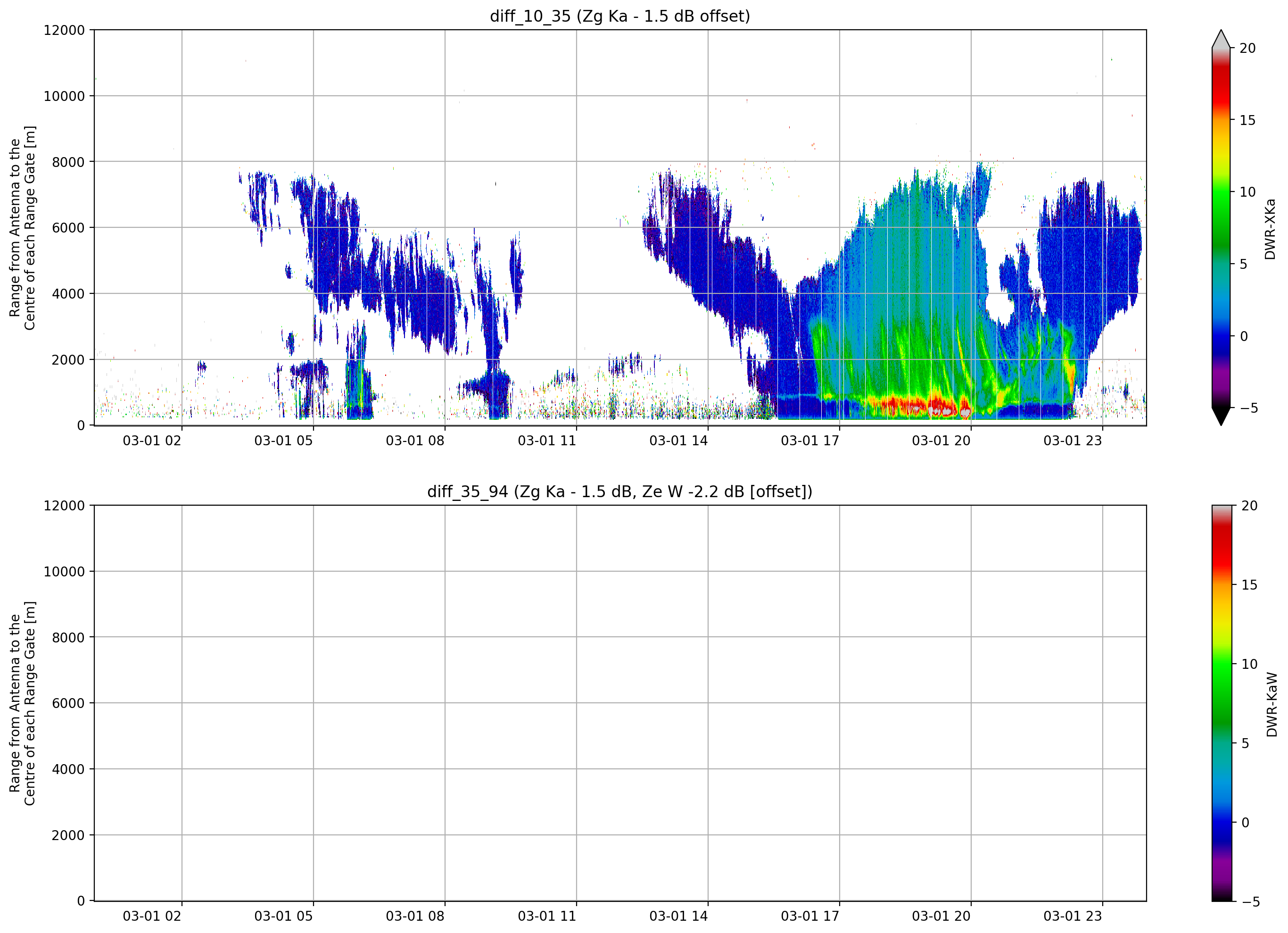
Task: Click the black lower arrow of DWR-XKa colorbar
Action: pyautogui.click(x=1221, y=417)
